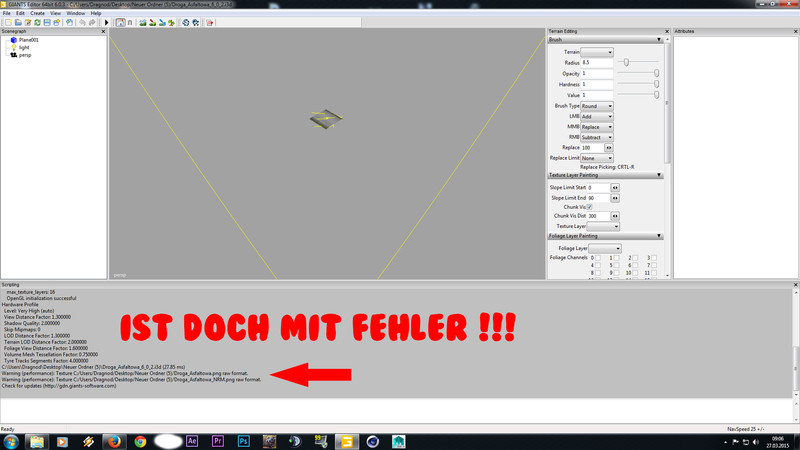Click the Slope Limit End input field
This screenshot has width=800, height=450.
pyautogui.click(x=596, y=198)
